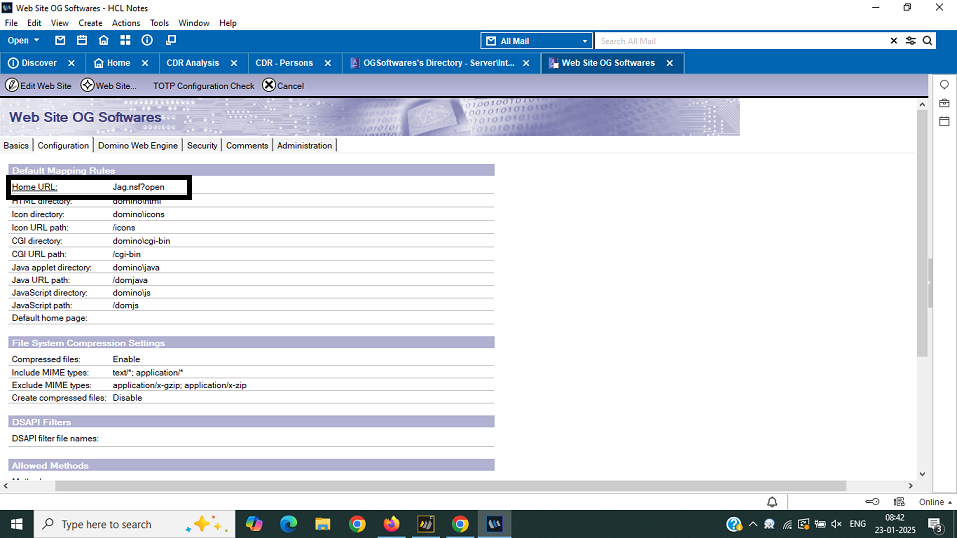
Task: Click the Discover info icon in the toolbar
Action: point(147,40)
